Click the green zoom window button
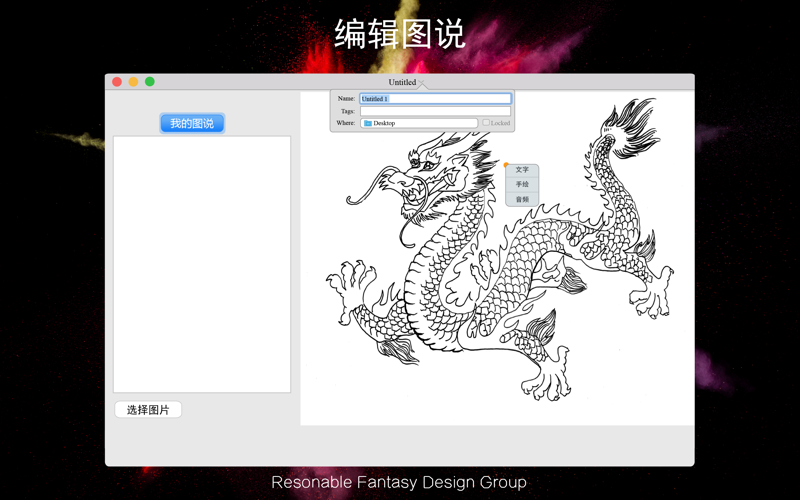 150,82
